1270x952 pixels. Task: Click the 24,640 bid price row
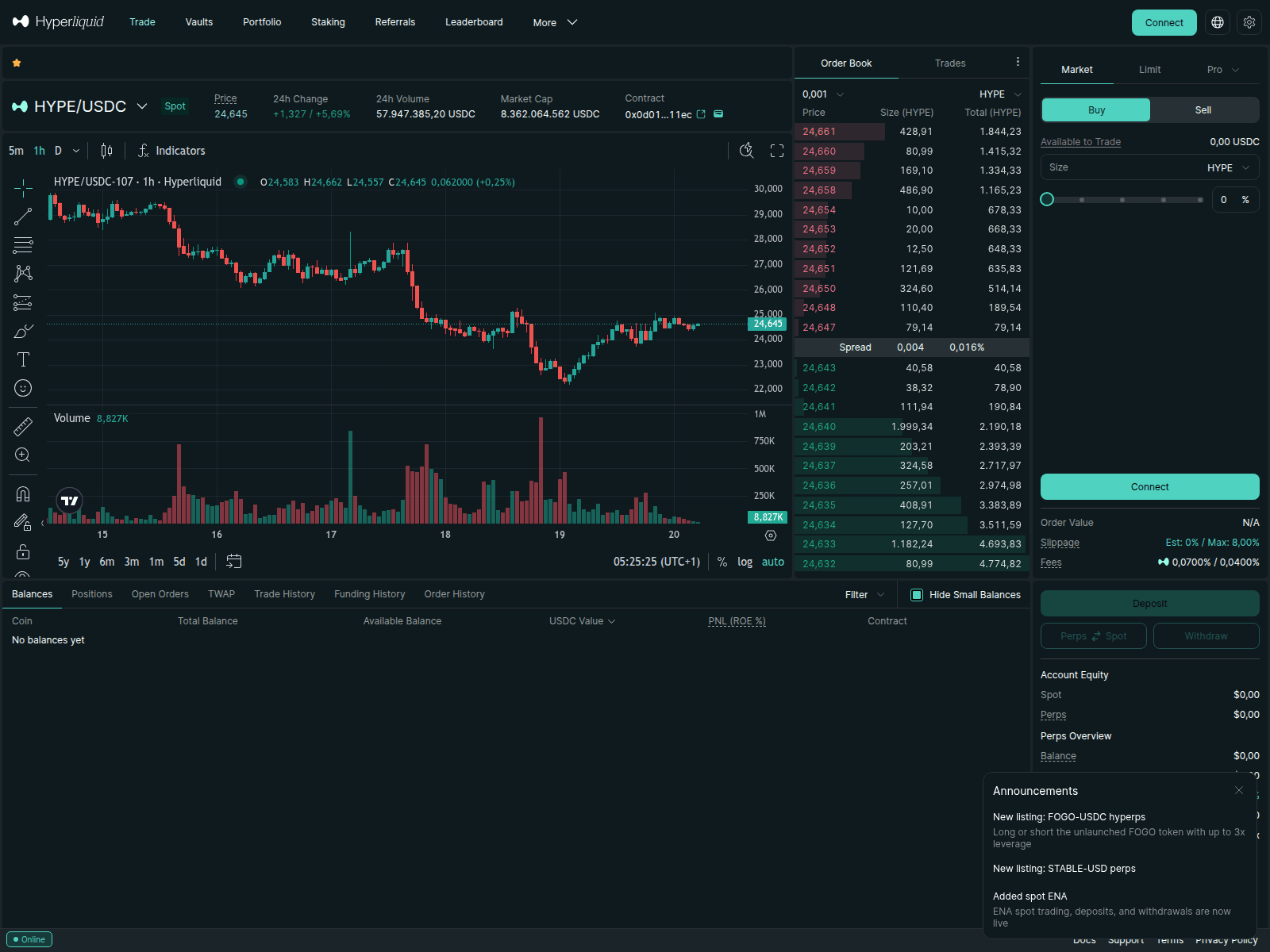(912, 427)
